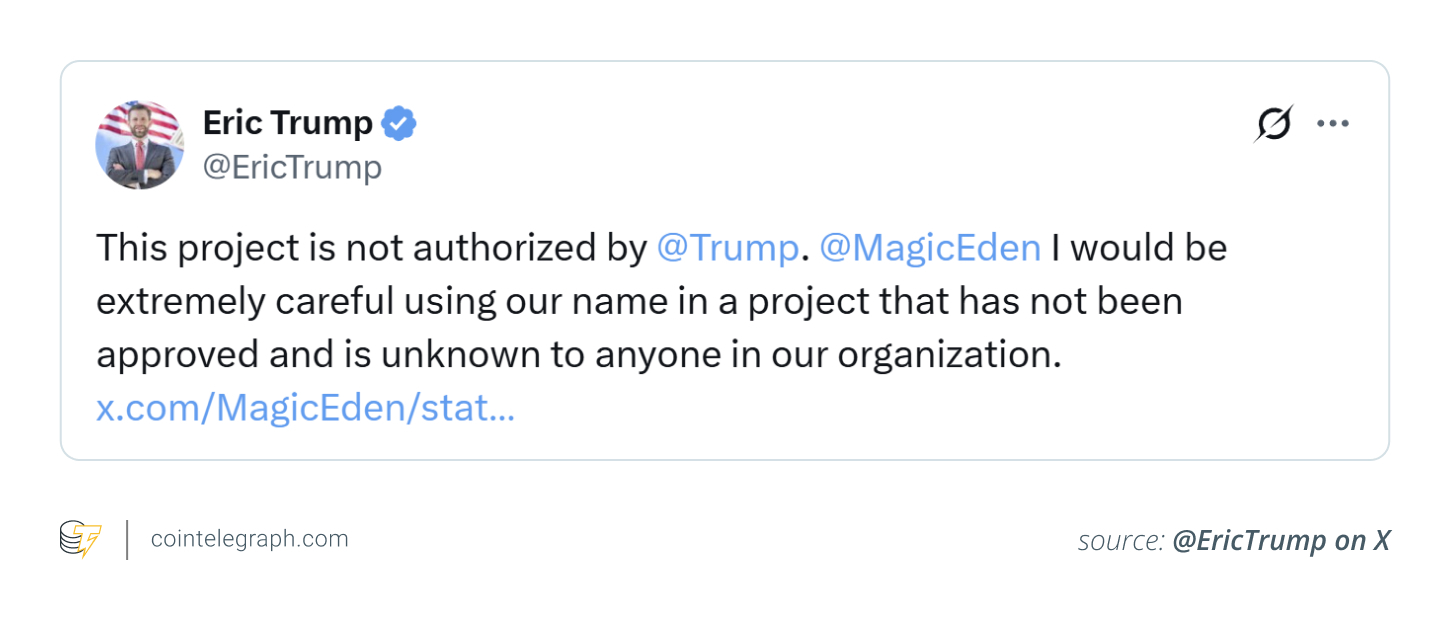
Task: Click the tweet line starting "extremely careful"
Action: [400, 301]
